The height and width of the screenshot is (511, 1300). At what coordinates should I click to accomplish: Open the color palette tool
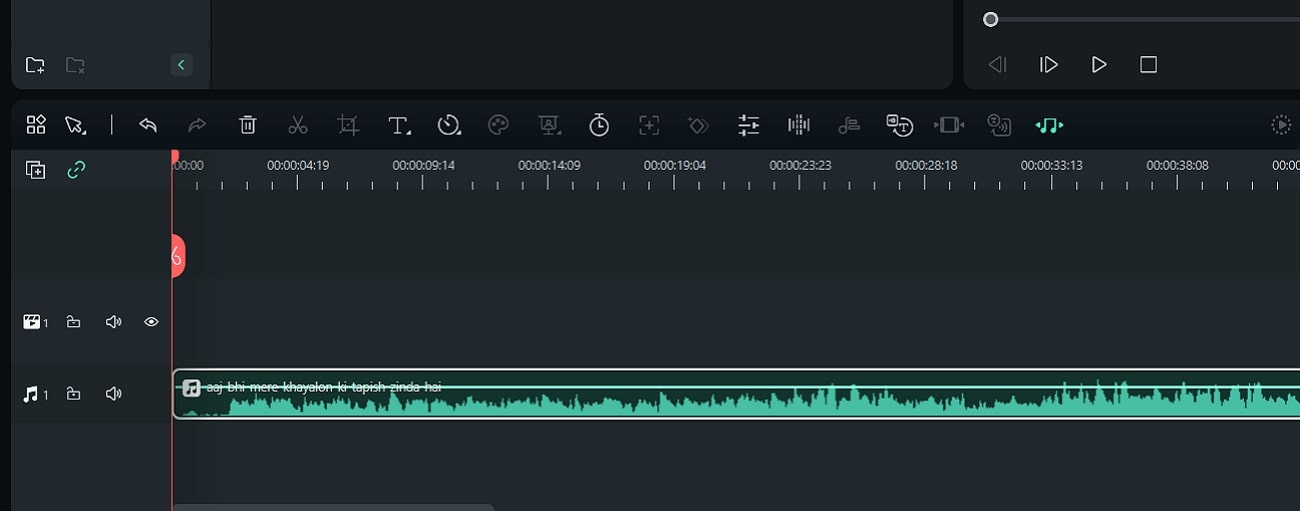click(498, 125)
